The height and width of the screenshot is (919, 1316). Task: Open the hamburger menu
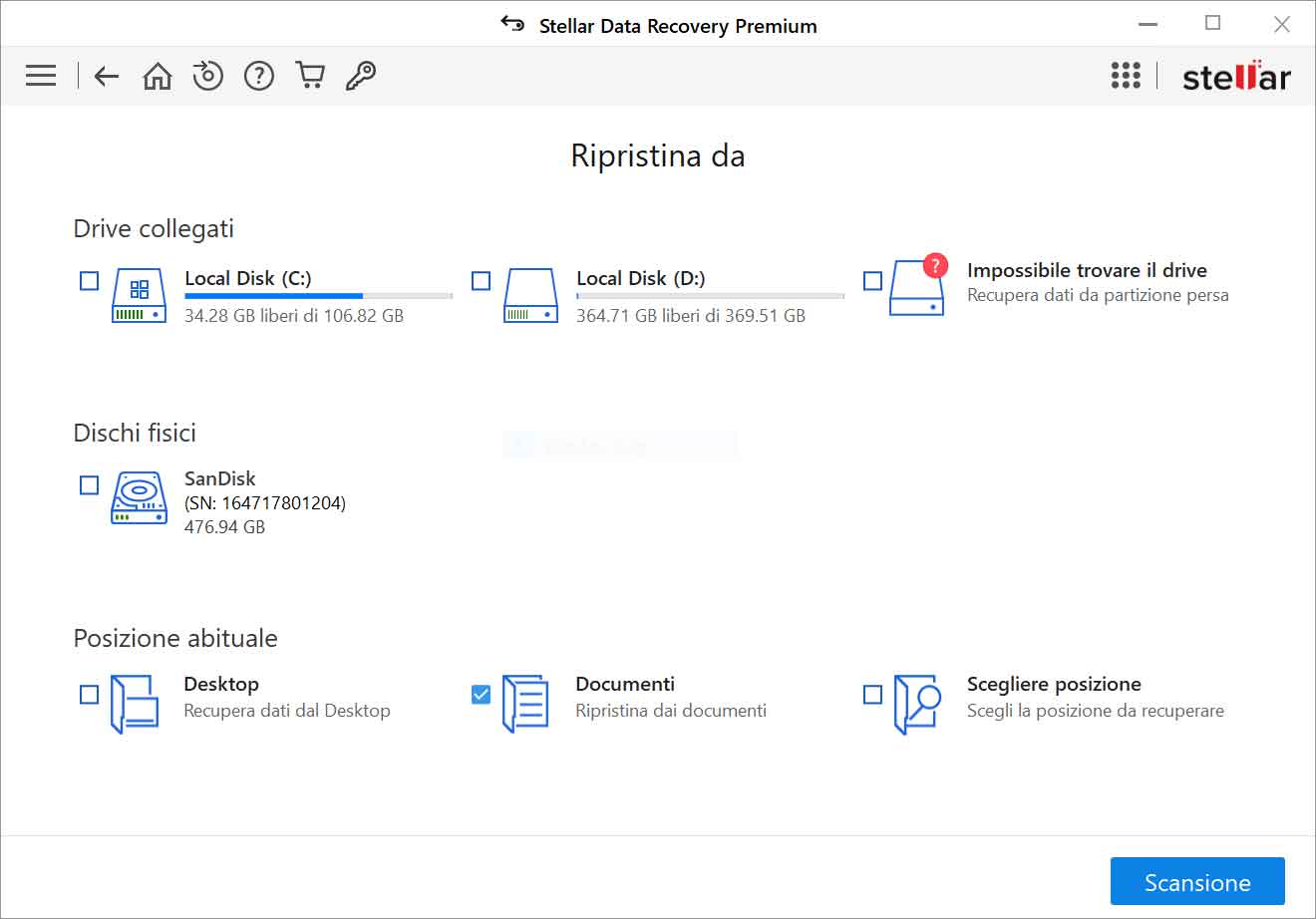(x=40, y=75)
